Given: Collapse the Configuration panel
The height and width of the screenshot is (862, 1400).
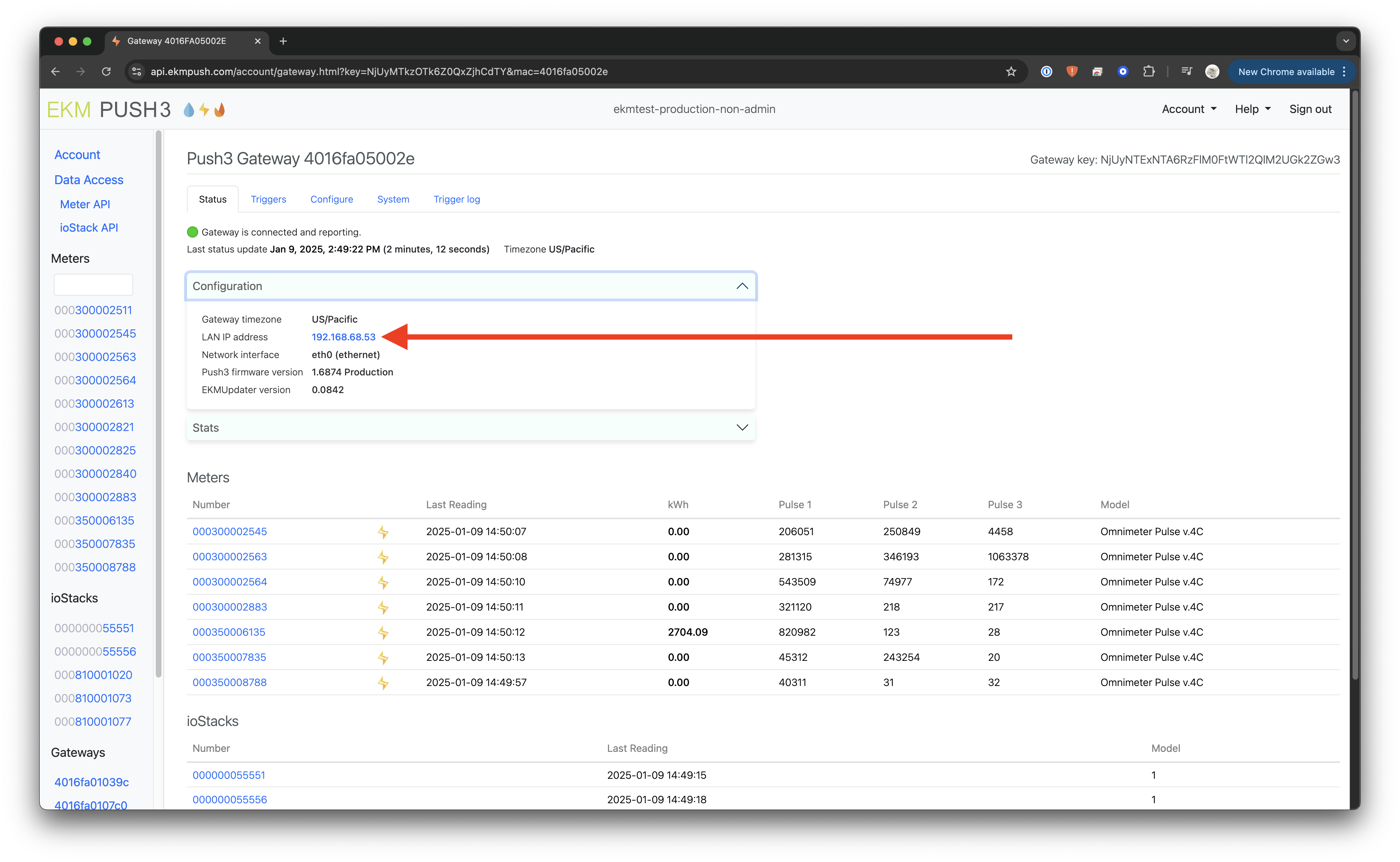Looking at the screenshot, I should tap(742, 286).
